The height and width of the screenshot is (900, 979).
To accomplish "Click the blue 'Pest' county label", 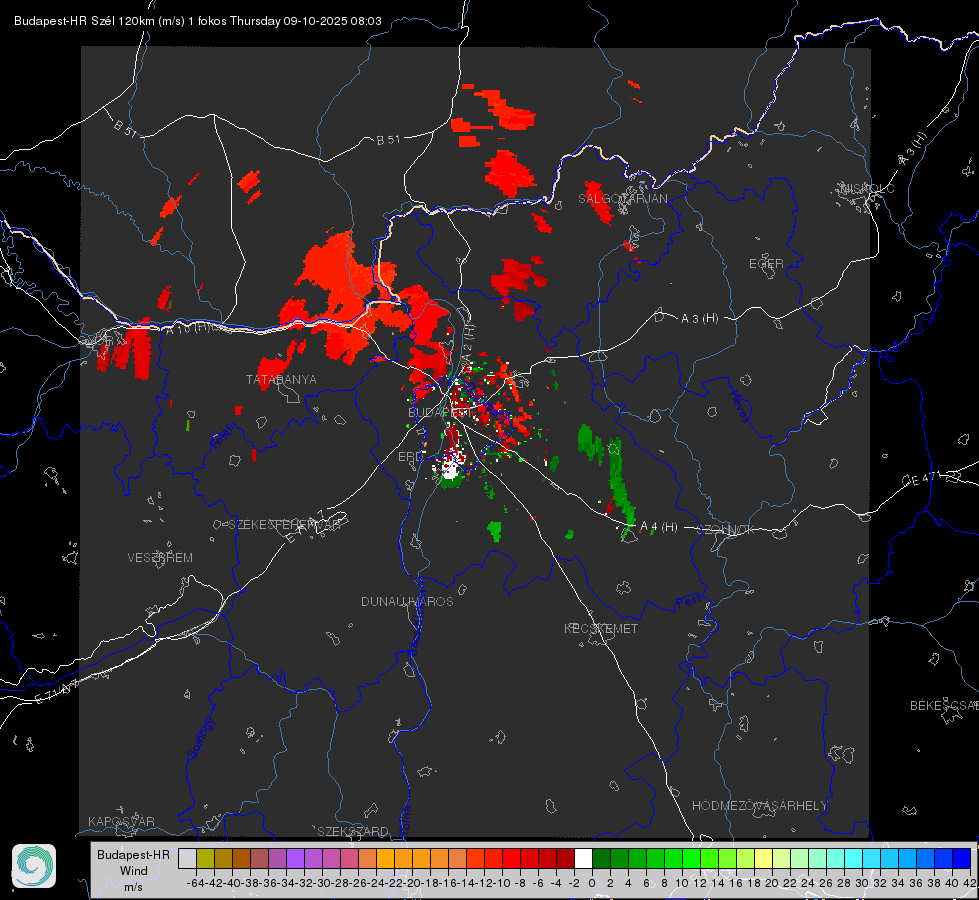I will pyautogui.click(x=687, y=602).
